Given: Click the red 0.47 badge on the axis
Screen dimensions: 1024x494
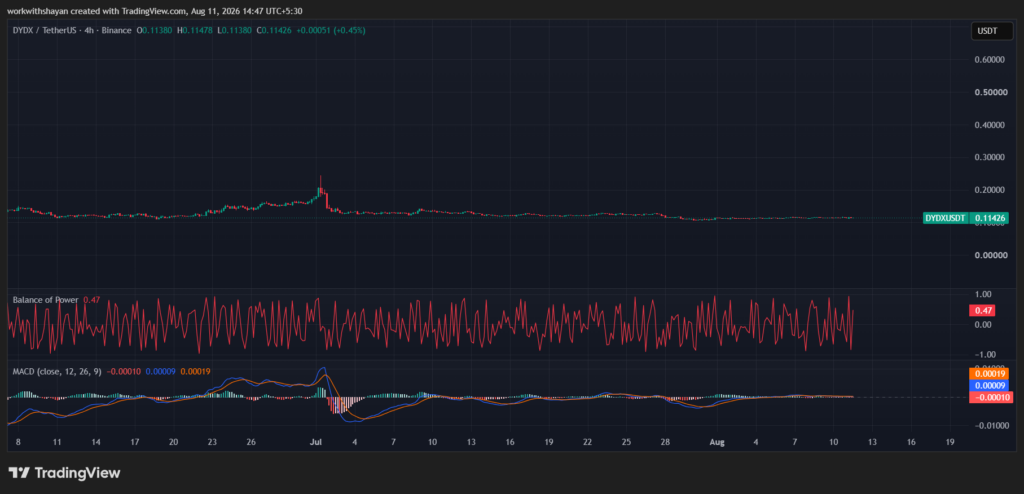Looking at the screenshot, I should (982, 311).
